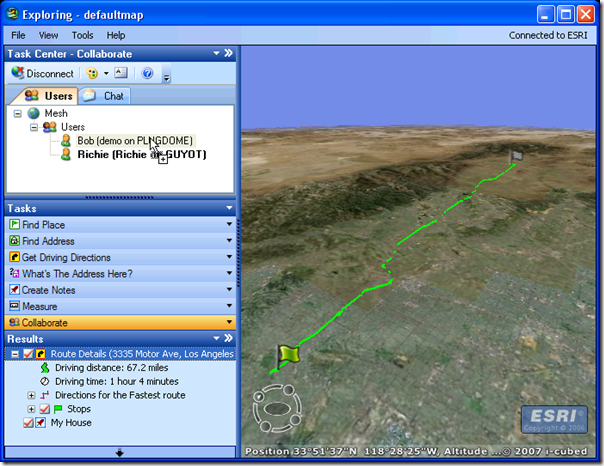604x466 pixels.
Task: Click the Collaborate task icon
Action: [x=14, y=322]
